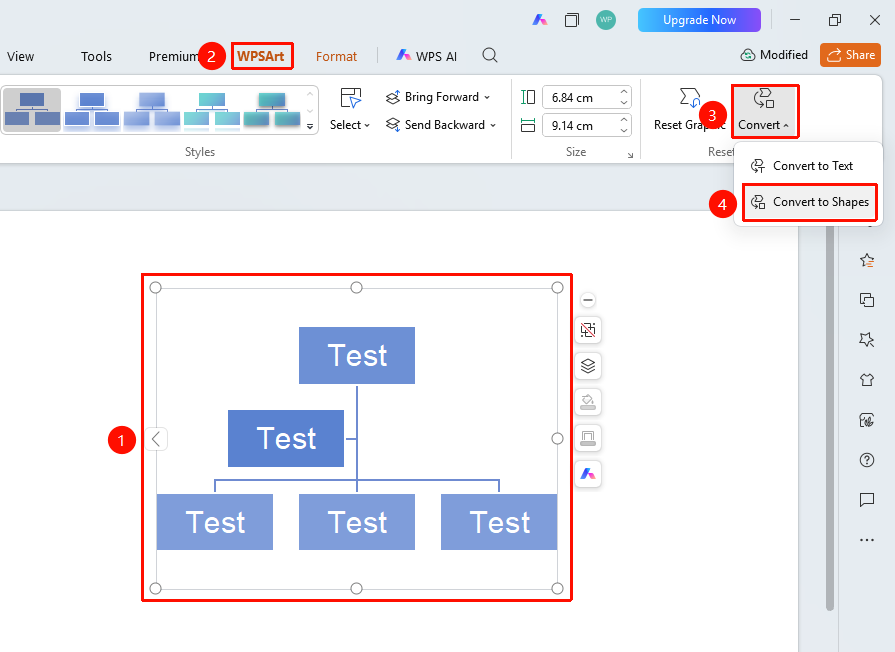Screen dimensions: 895x652
Task: Collapse the Convert dropdown button
Action: [764, 111]
